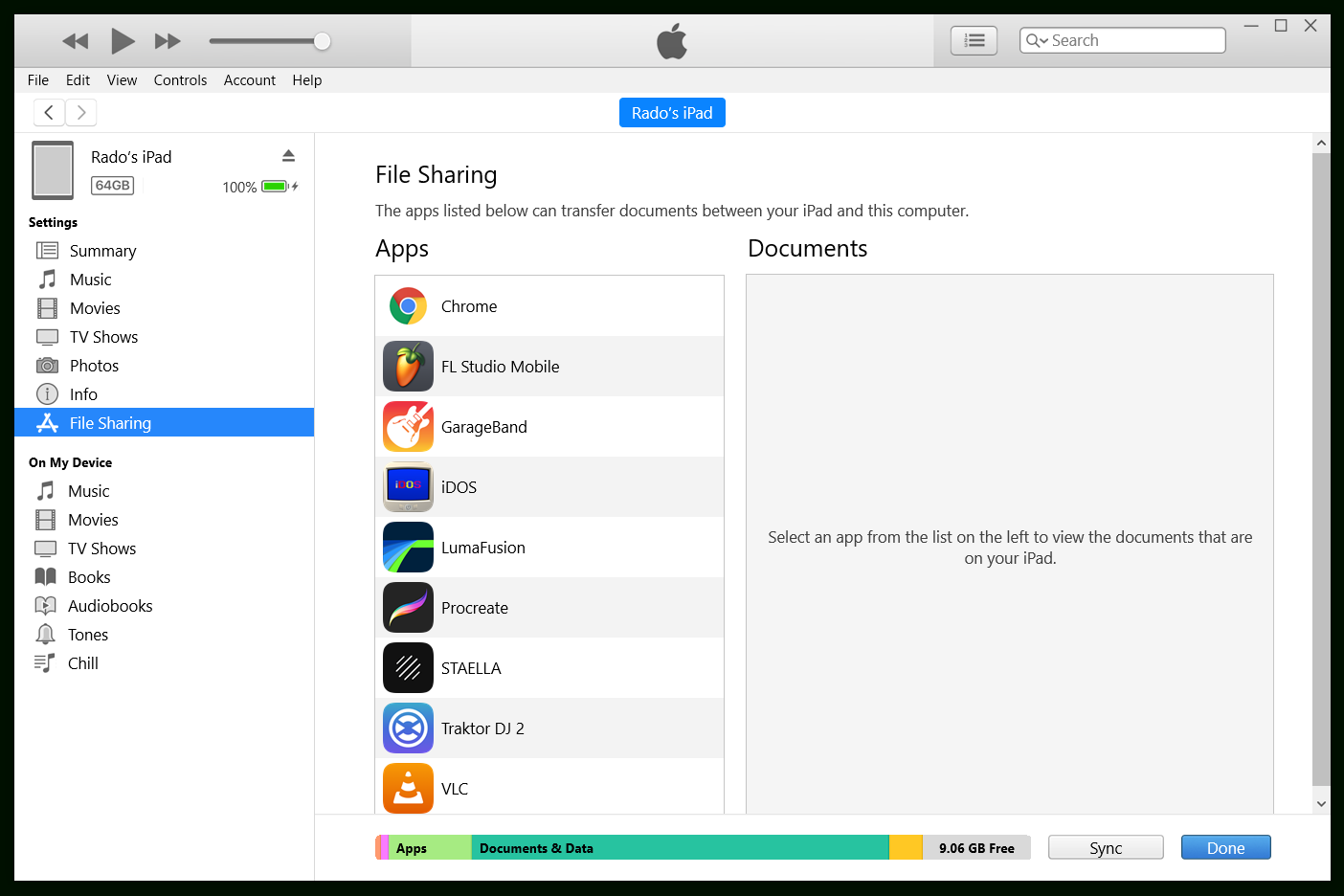Select the Chrome app icon
Image resolution: width=1344 pixels, height=896 pixels.
[408, 306]
